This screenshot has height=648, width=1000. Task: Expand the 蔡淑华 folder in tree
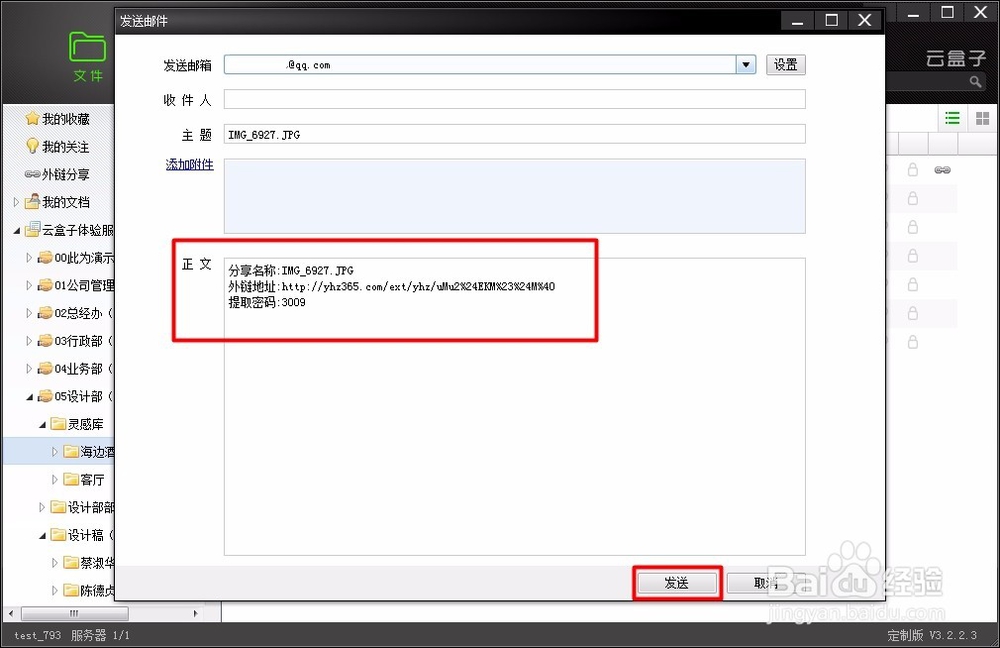tap(54, 562)
